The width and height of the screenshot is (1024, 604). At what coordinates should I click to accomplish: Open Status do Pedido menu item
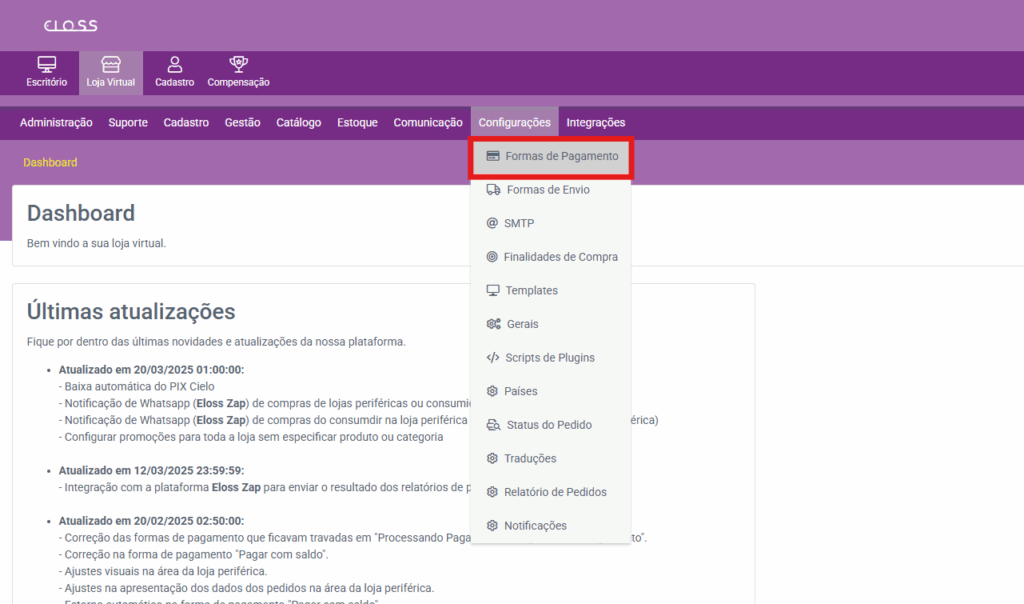(x=549, y=425)
